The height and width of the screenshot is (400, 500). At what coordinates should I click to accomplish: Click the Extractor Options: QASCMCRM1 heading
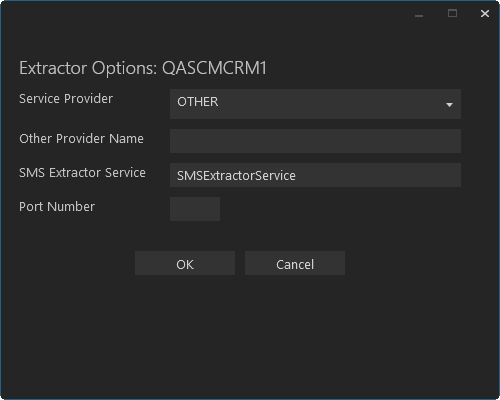[x=143, y=68]
